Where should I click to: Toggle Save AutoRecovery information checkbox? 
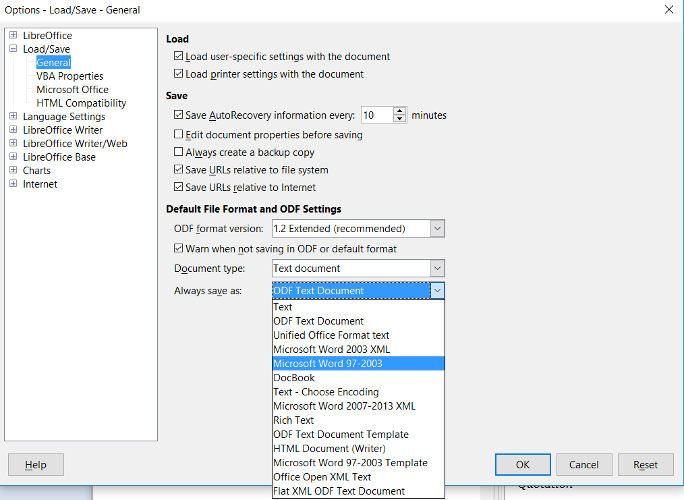click(x=178, y=115)
